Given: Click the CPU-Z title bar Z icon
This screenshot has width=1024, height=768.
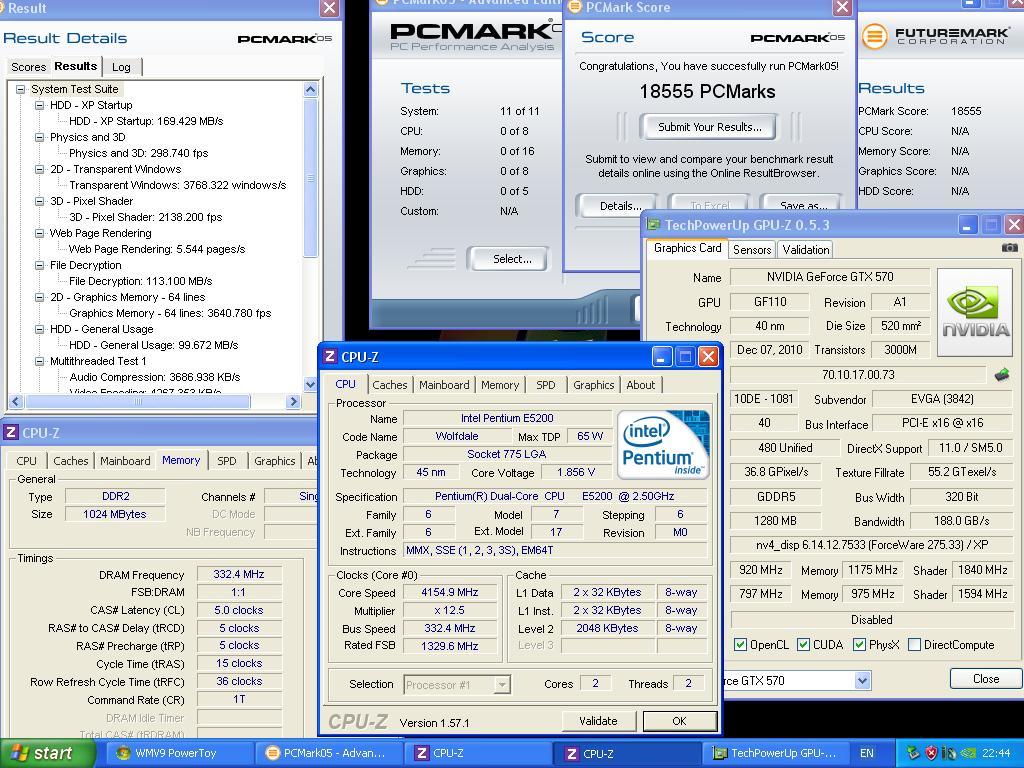Looking at the screenshot, I should click(x=330, y=357).
